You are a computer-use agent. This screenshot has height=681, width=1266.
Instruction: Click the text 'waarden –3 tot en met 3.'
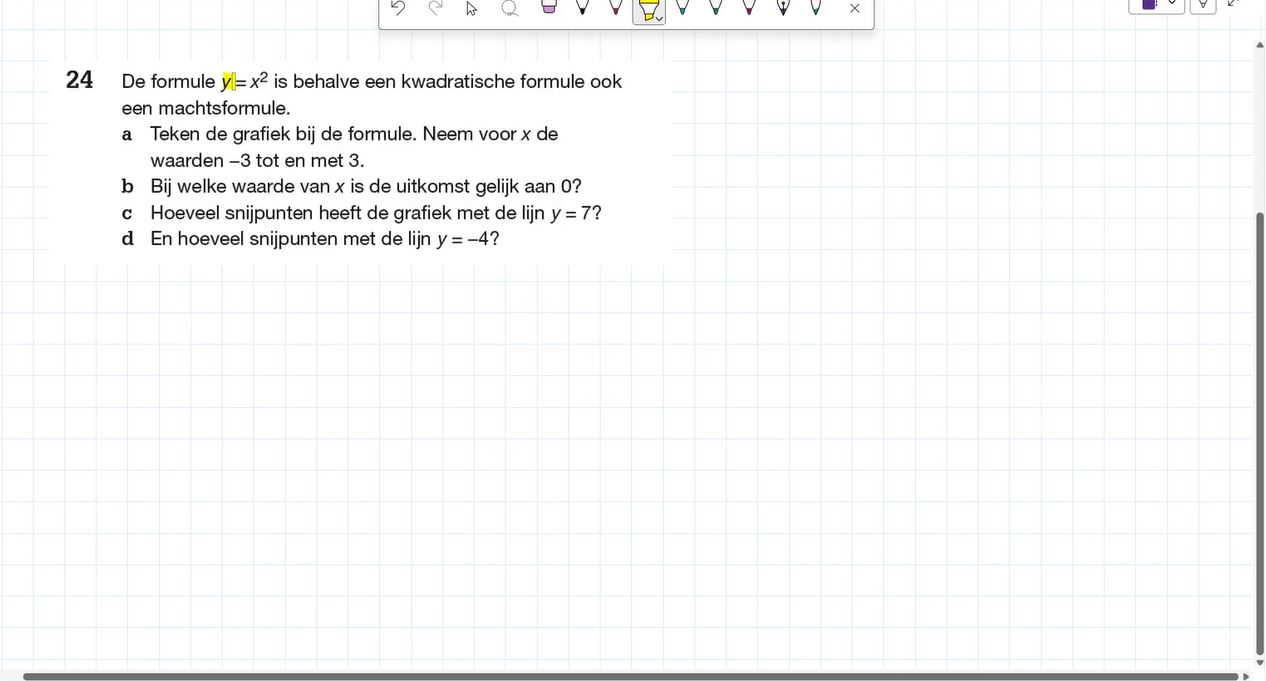[257, 161]
